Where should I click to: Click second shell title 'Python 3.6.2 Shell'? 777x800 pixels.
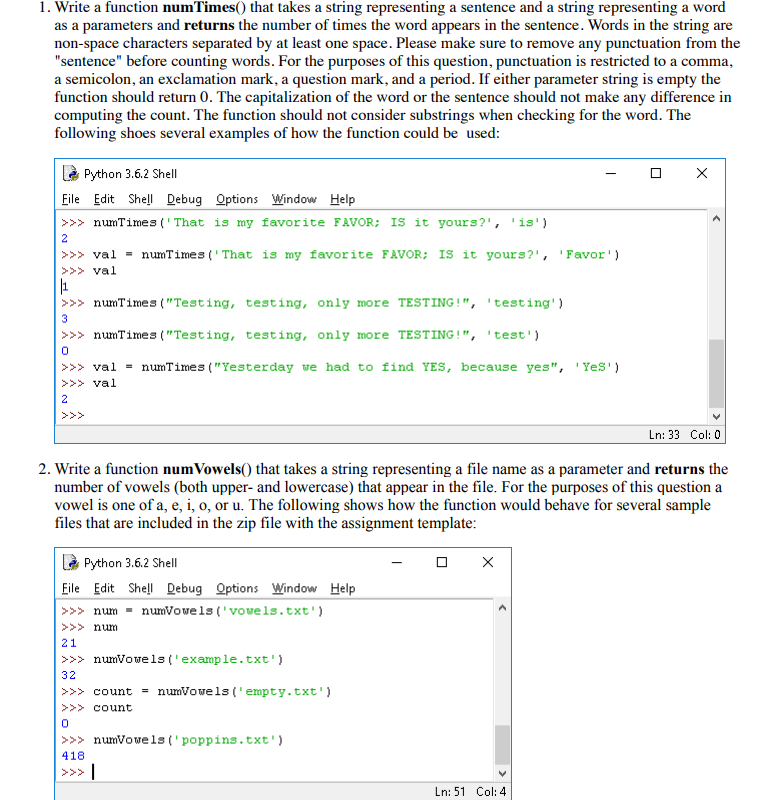click(x=130, y=563)
